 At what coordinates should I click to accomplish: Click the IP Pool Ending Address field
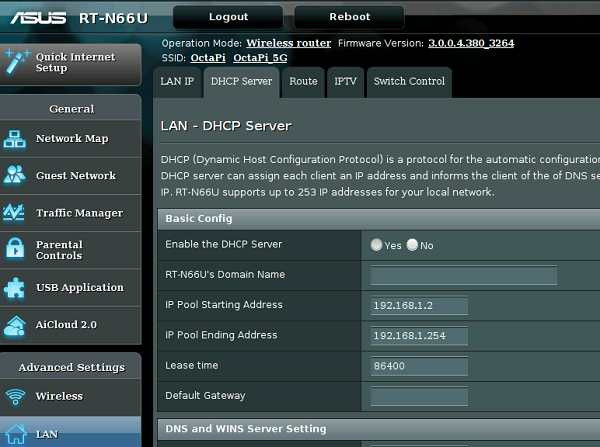click(419, 336)
